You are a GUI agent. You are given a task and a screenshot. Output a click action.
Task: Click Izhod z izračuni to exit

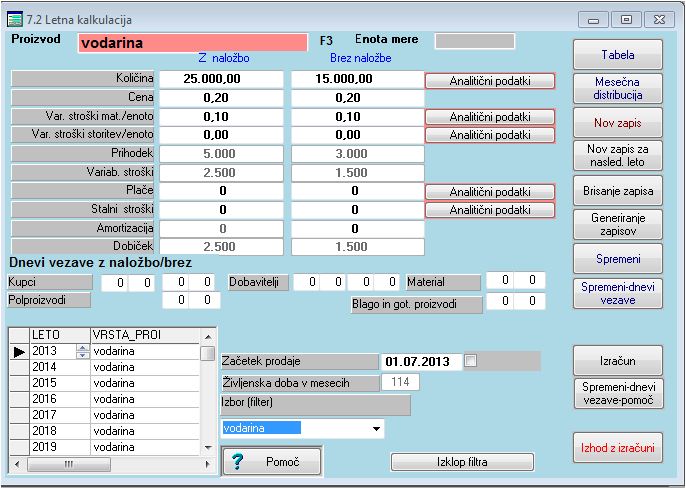coord(617,447)
